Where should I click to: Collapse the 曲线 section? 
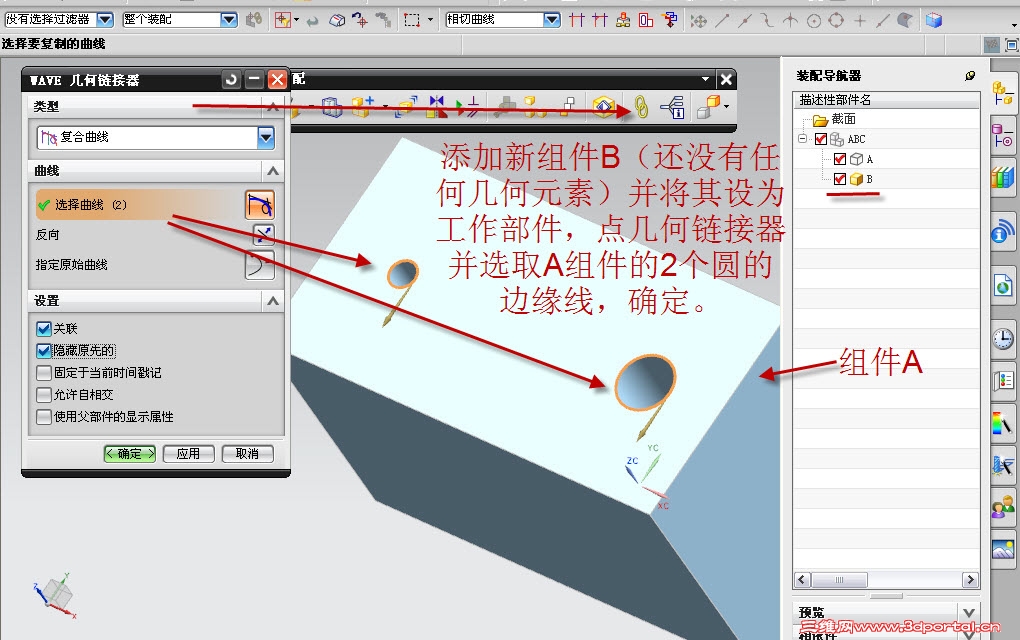pyautogui.click(x=273, y=171)
